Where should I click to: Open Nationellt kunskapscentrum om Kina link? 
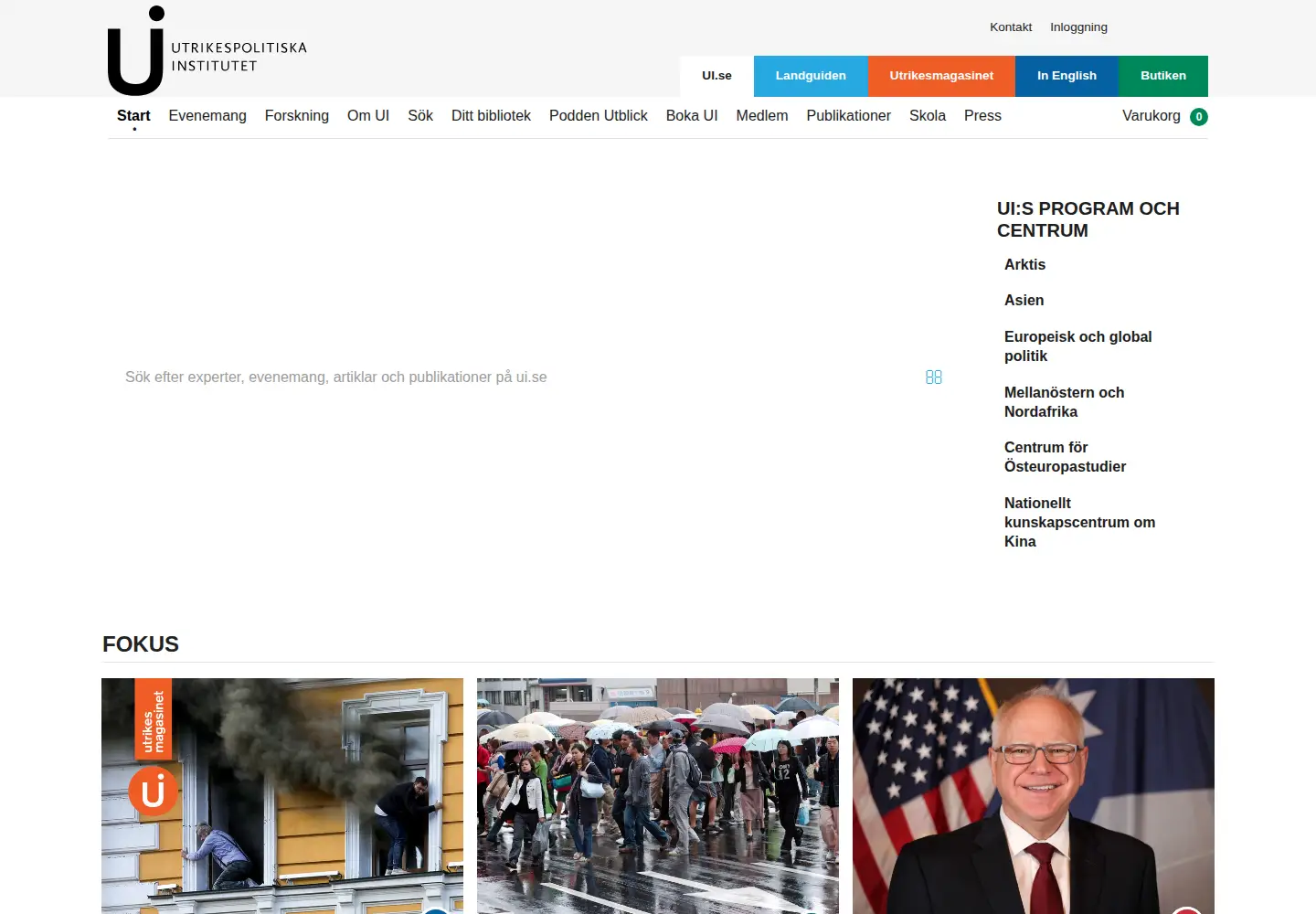[1080, 522]
